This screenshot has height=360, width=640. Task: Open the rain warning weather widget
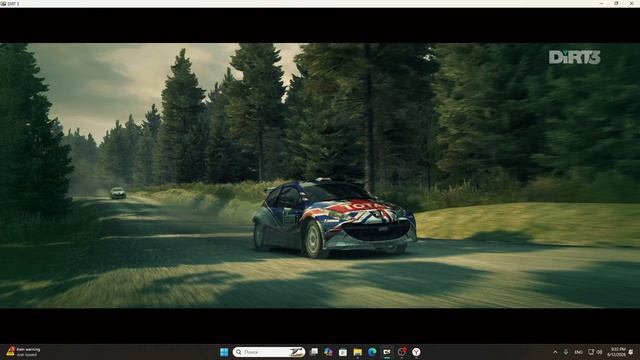[23, 352]
